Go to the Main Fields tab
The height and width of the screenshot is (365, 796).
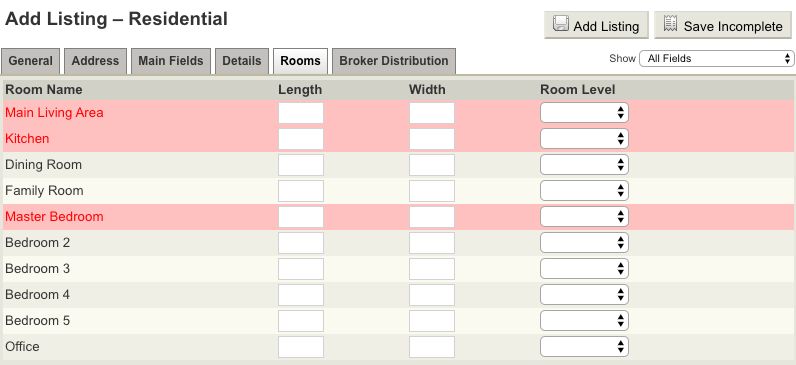point(171,61)
